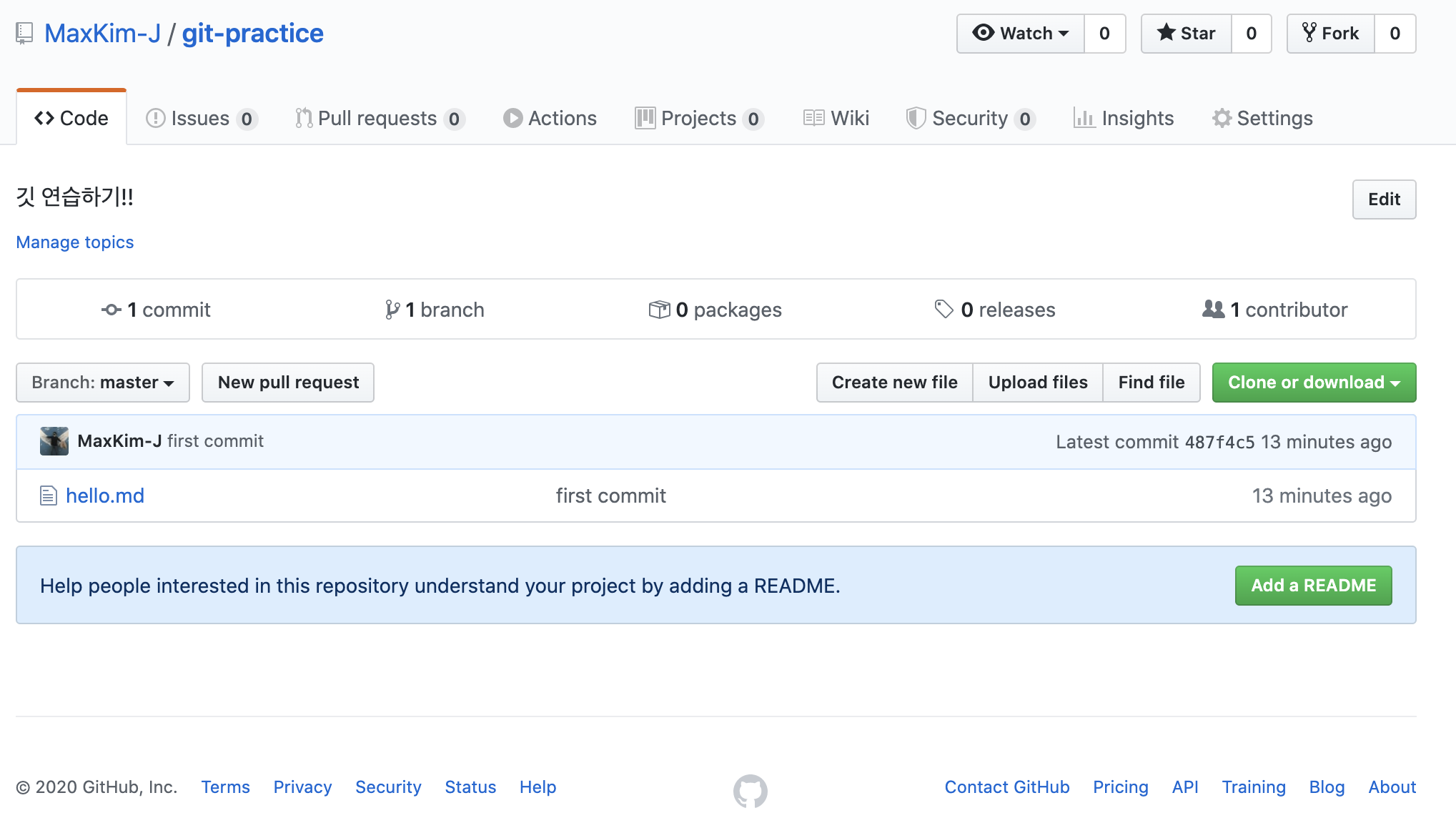Click the Edit description button
This screenshot has height=823, width=1456.
pos(1384,199)
